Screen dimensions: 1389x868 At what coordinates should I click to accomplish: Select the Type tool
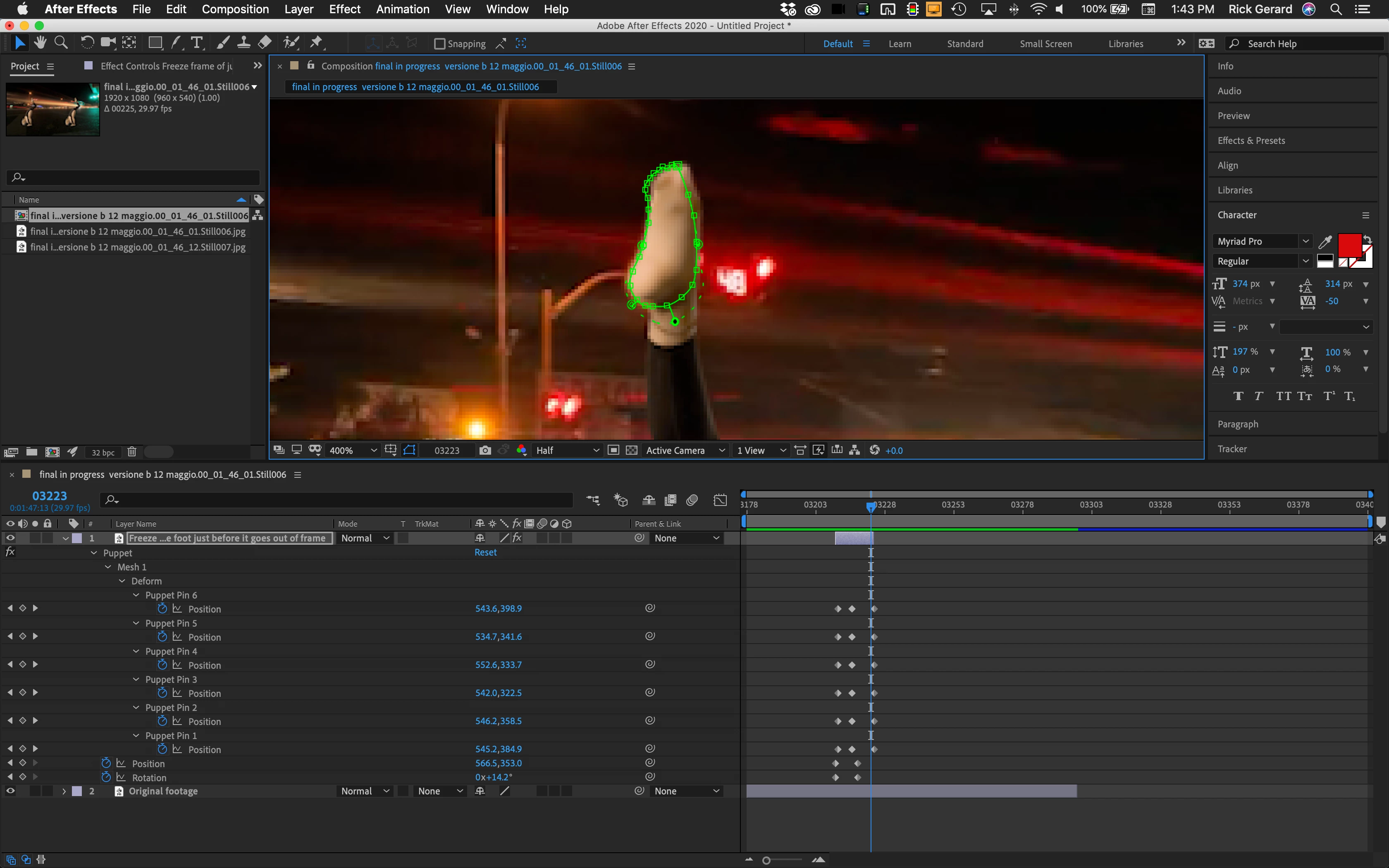(197, 43)
